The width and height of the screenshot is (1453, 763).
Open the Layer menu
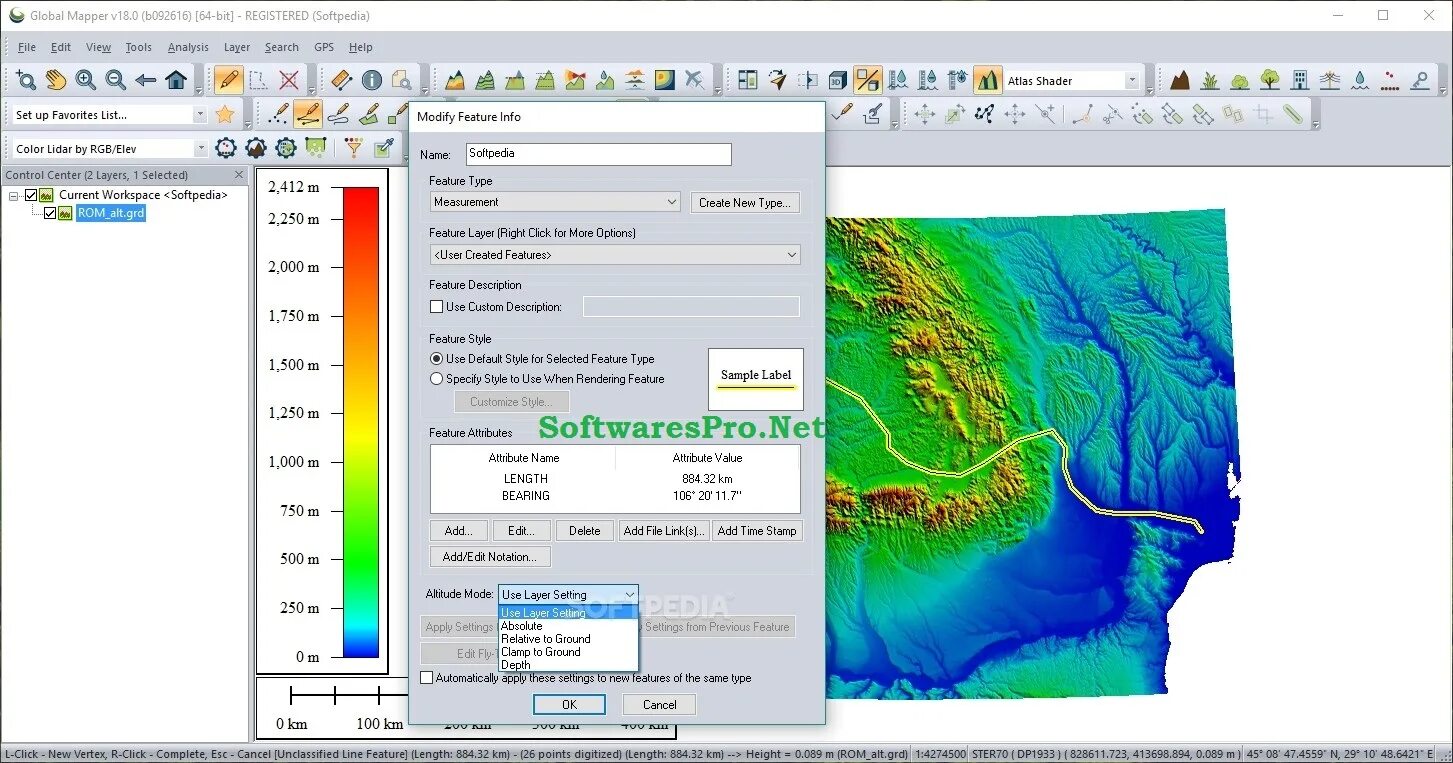click(237, 47)
